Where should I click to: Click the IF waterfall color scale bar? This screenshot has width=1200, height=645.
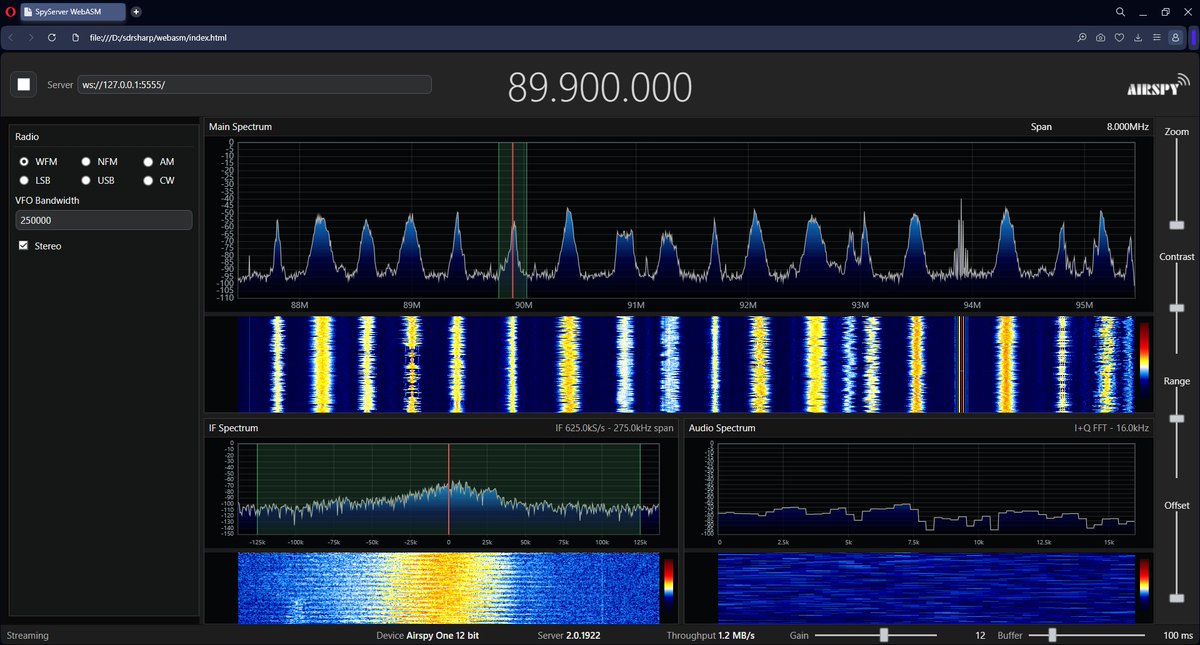668,587
